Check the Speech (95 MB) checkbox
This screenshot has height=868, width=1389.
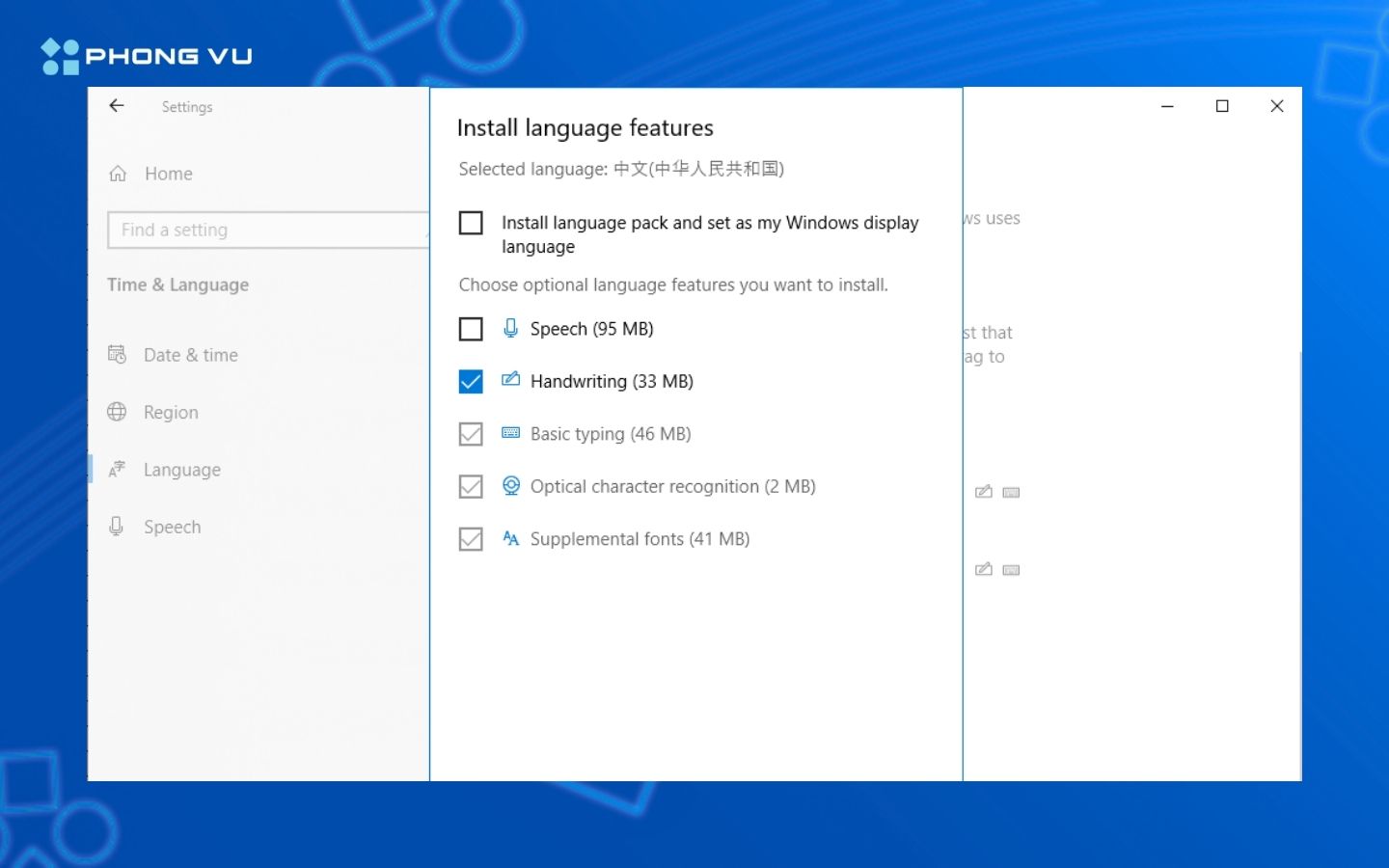[471, 329]
